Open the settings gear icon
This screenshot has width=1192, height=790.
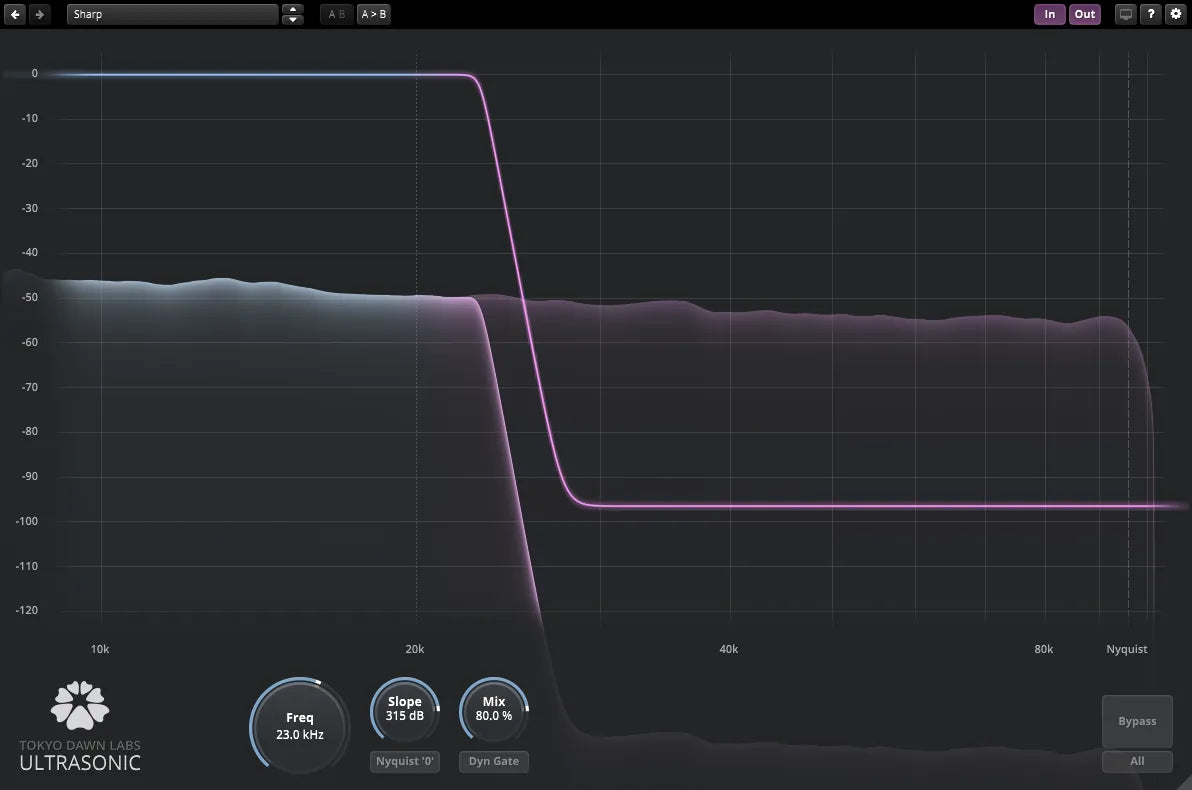pyautogui.click(x=1176, y=14)
